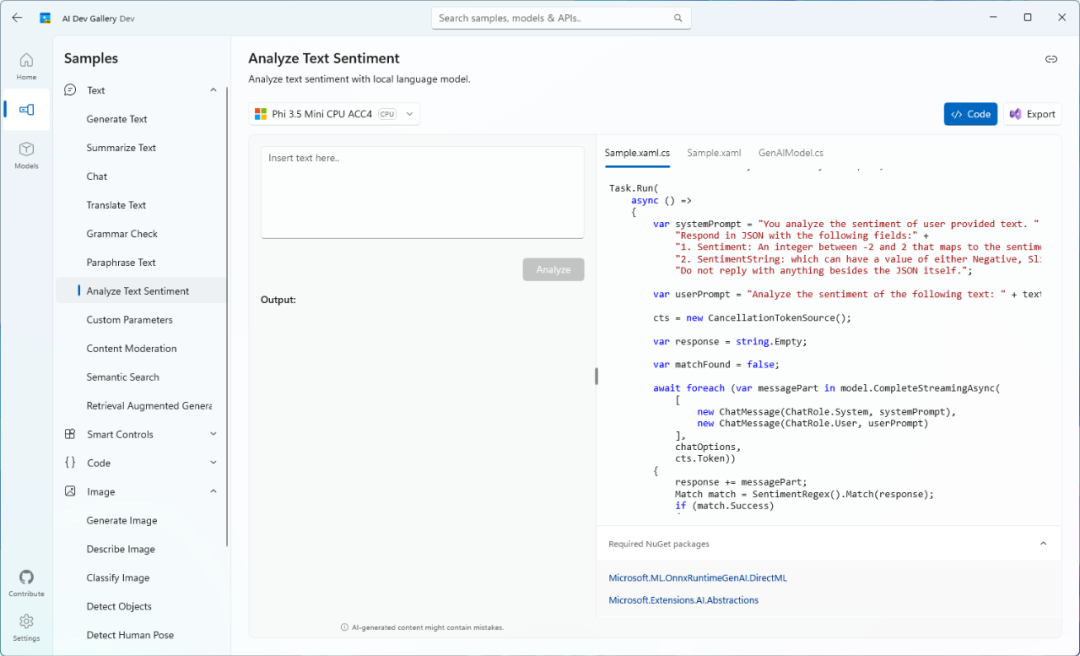Click the Export button
This screenshot has height=656, width=1080.
[x=1032, y=114]
